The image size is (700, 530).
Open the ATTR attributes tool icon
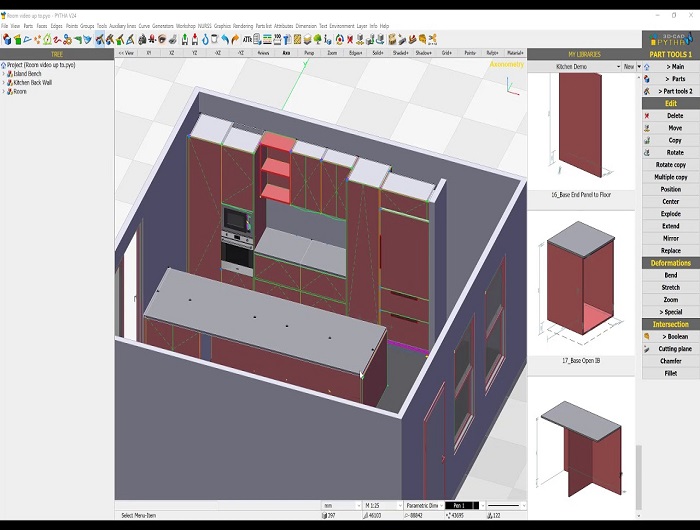click(x=246, y=39)
